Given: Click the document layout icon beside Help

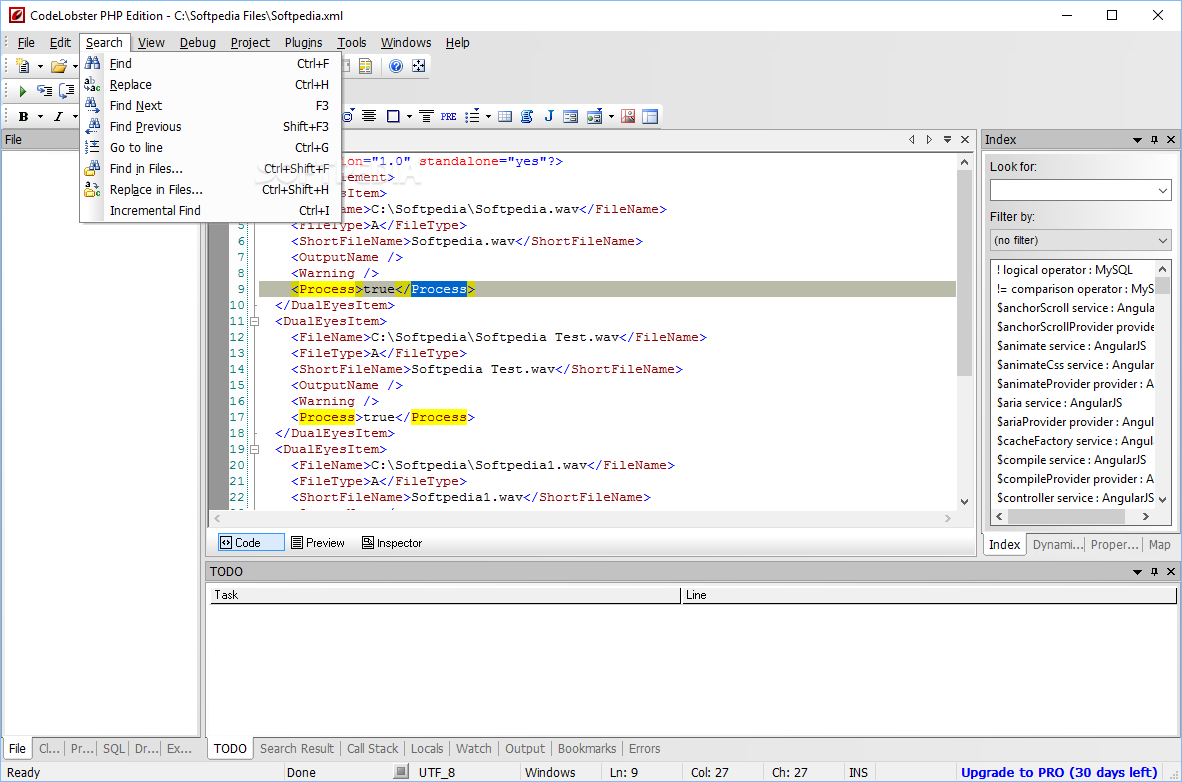Looking at the screenshot, I should tap(366, 66).
